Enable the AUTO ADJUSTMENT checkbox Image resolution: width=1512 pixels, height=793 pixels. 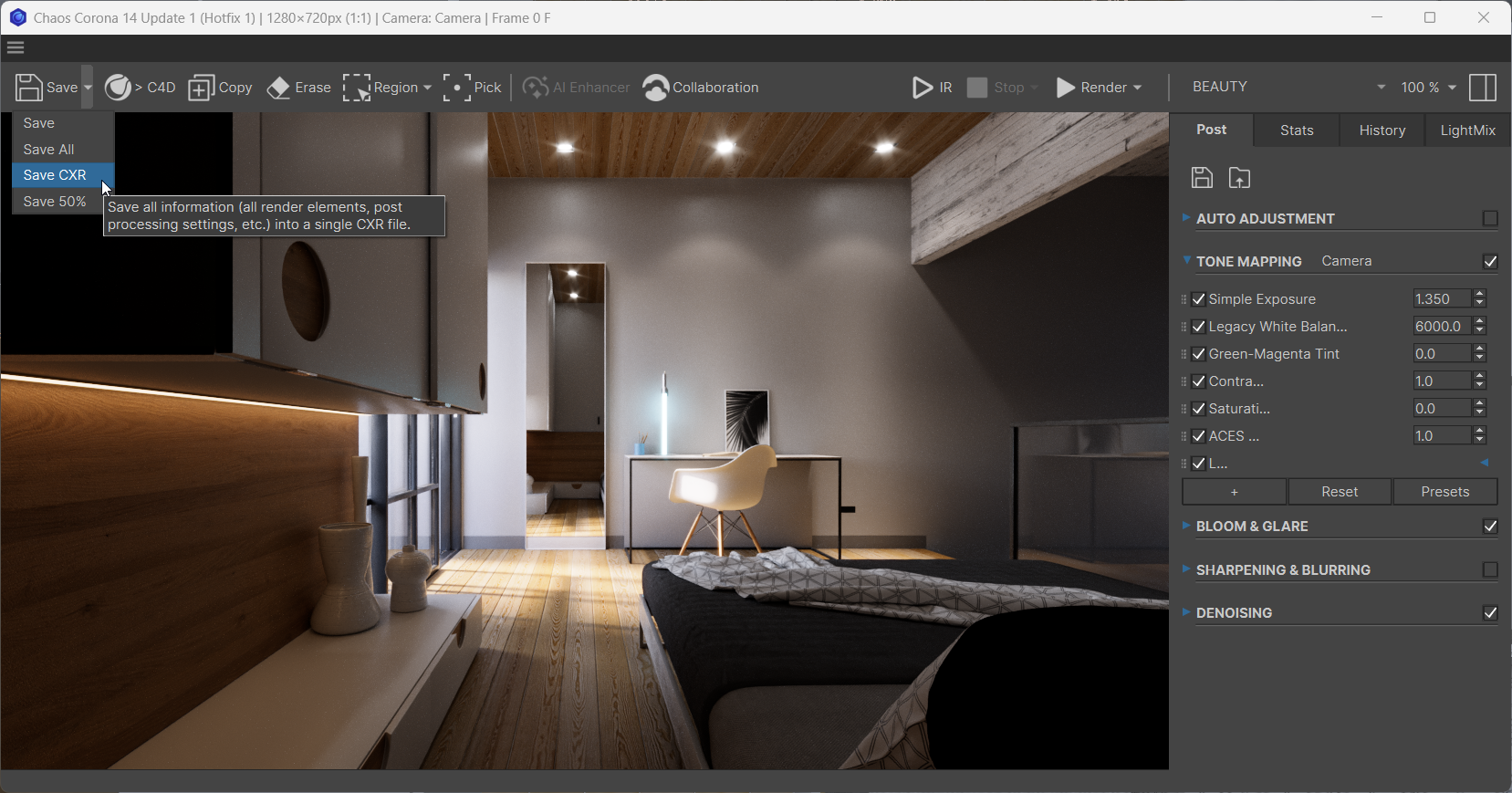pos(1490,218)
